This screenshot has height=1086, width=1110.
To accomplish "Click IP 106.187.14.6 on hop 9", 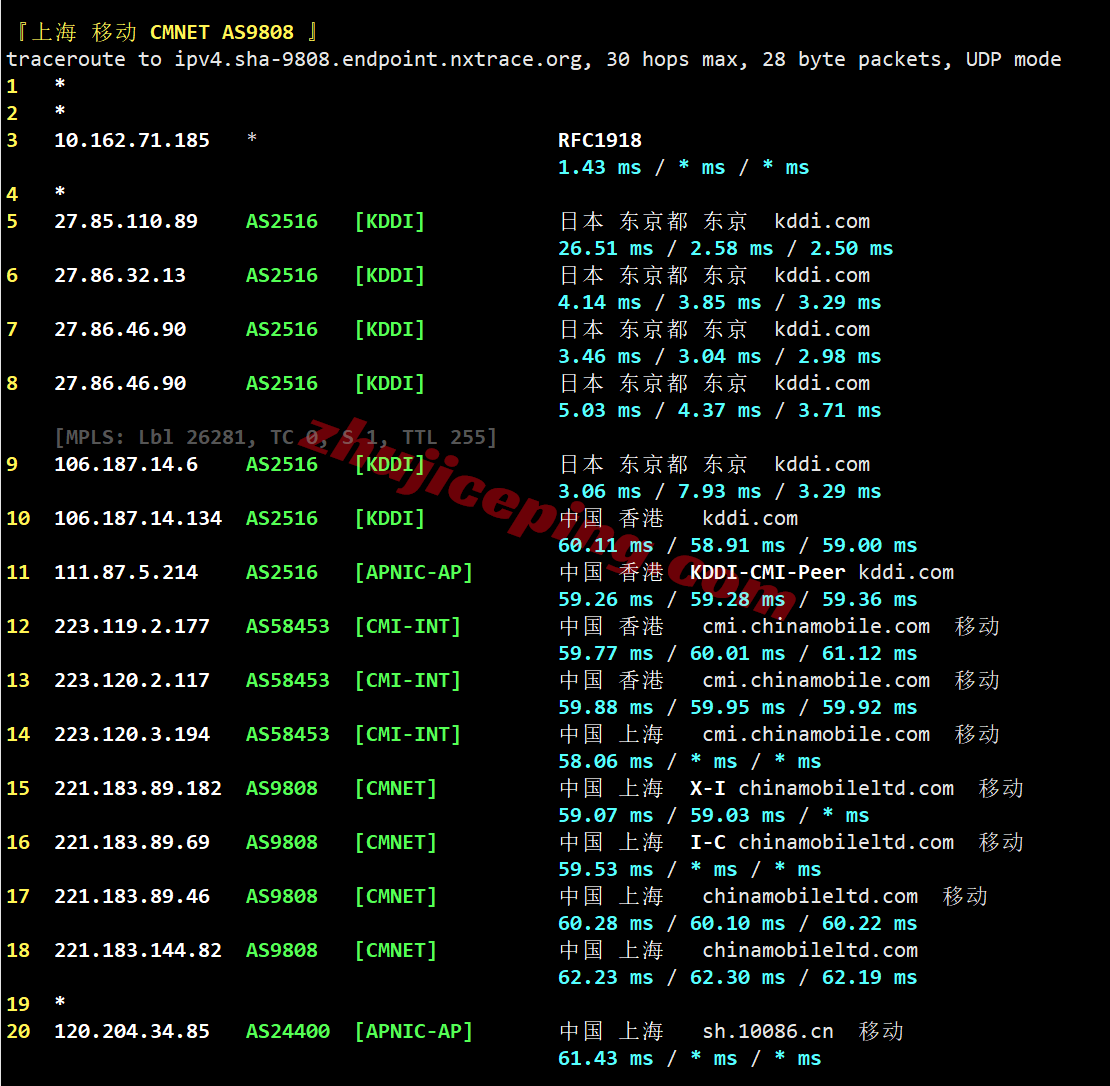I will [x=126, y=464].
